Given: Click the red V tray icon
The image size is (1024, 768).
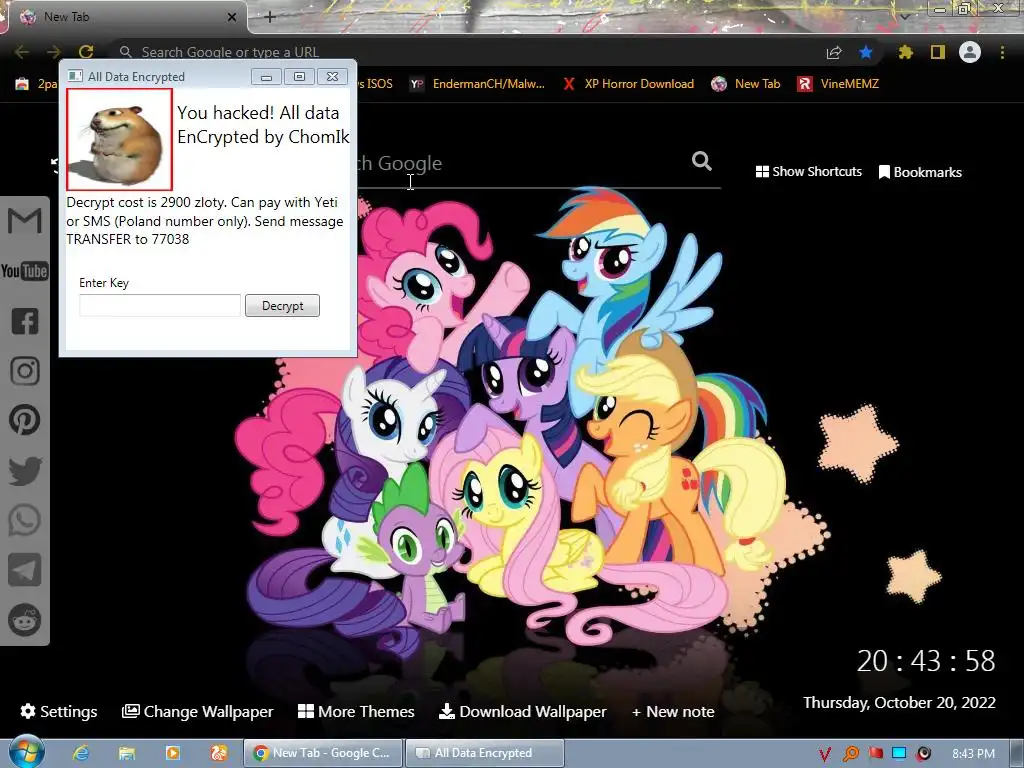Looking at the screenshot, I should click(x=825, y=754).
